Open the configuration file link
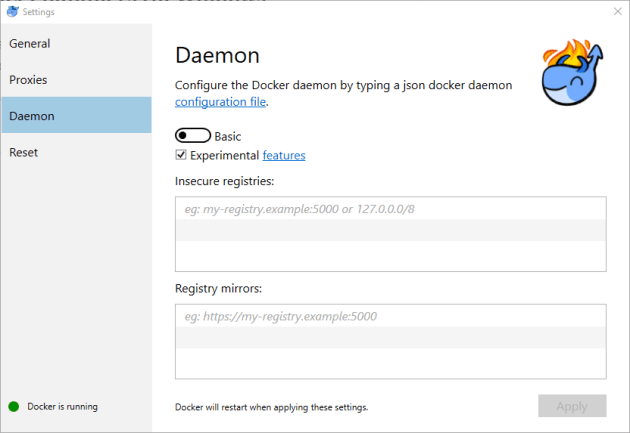The width and height of the screenshot is (630, 433). (x=220, y=102)
